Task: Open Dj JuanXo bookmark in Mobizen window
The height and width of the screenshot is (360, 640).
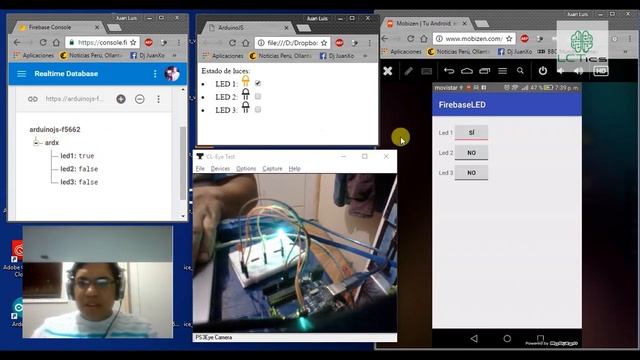Action: (x=514, y=52)
